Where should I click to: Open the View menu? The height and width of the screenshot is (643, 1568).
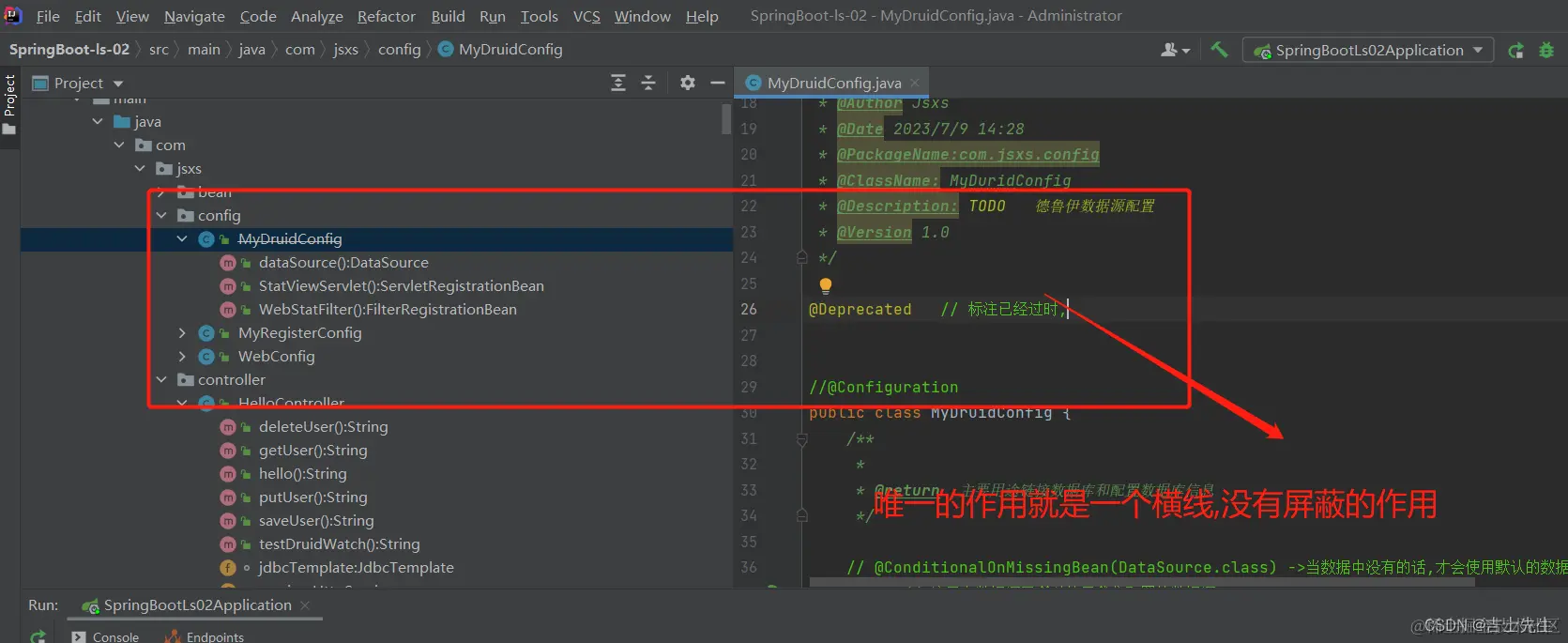(x=132, y=16)
